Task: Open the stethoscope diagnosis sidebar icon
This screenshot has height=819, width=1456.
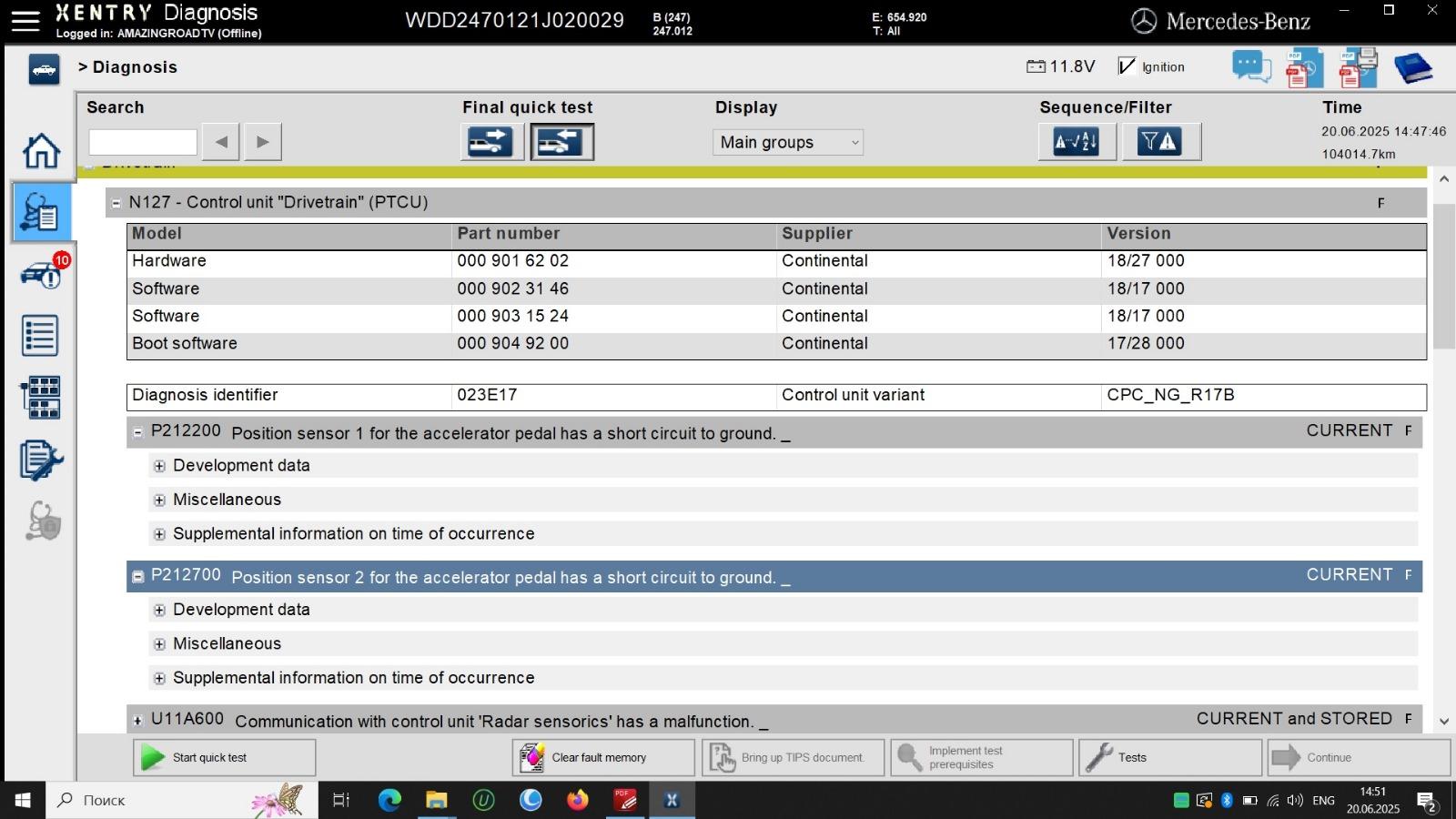Action: point(43,521)
